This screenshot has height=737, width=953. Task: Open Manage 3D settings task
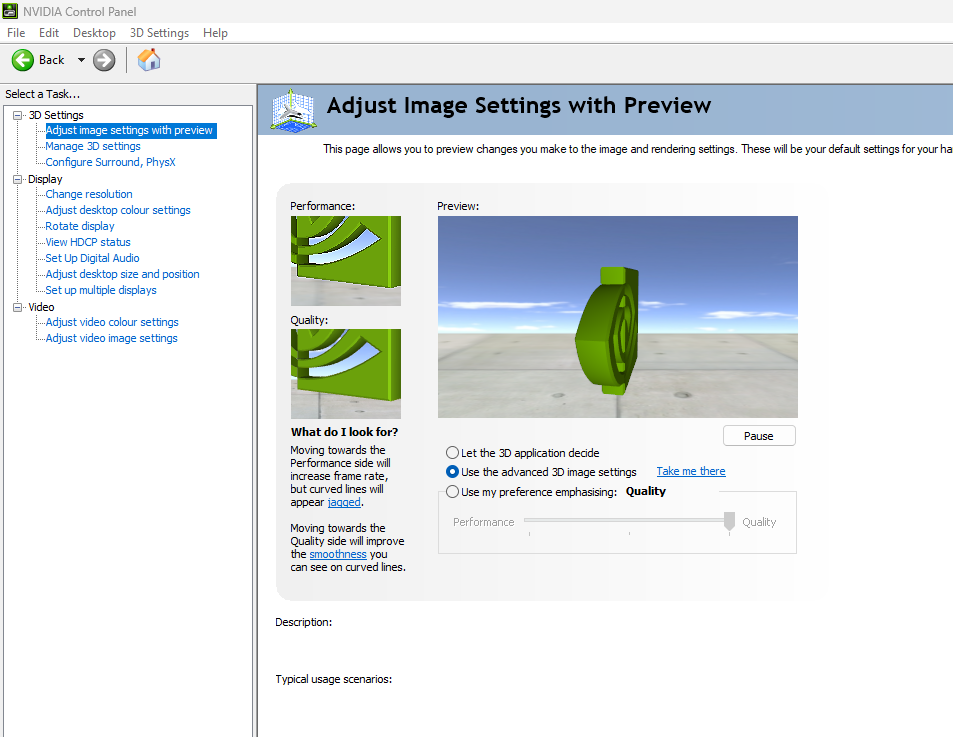(93, 146)
